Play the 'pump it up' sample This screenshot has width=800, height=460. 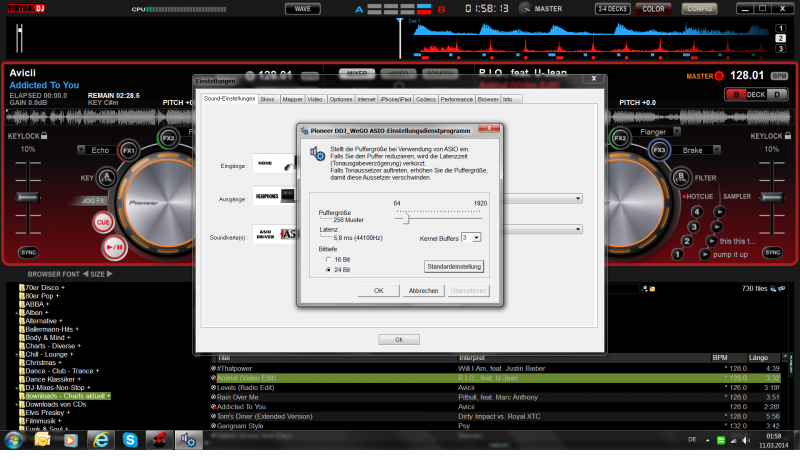pyautogui.click(x=705, y=254)
